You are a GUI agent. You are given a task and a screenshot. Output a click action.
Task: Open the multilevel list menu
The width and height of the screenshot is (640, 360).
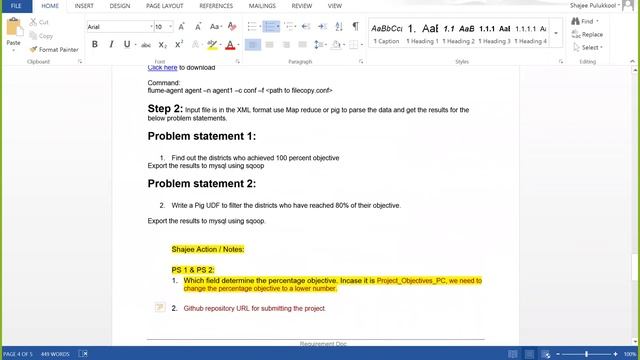[289, 27]
